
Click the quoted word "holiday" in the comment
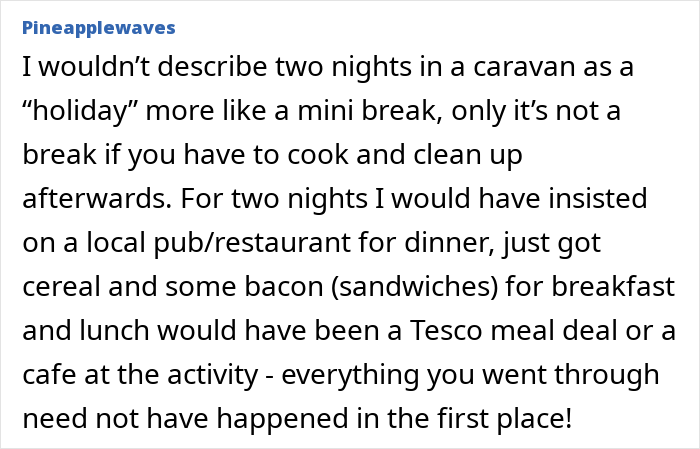pos(81,111)
